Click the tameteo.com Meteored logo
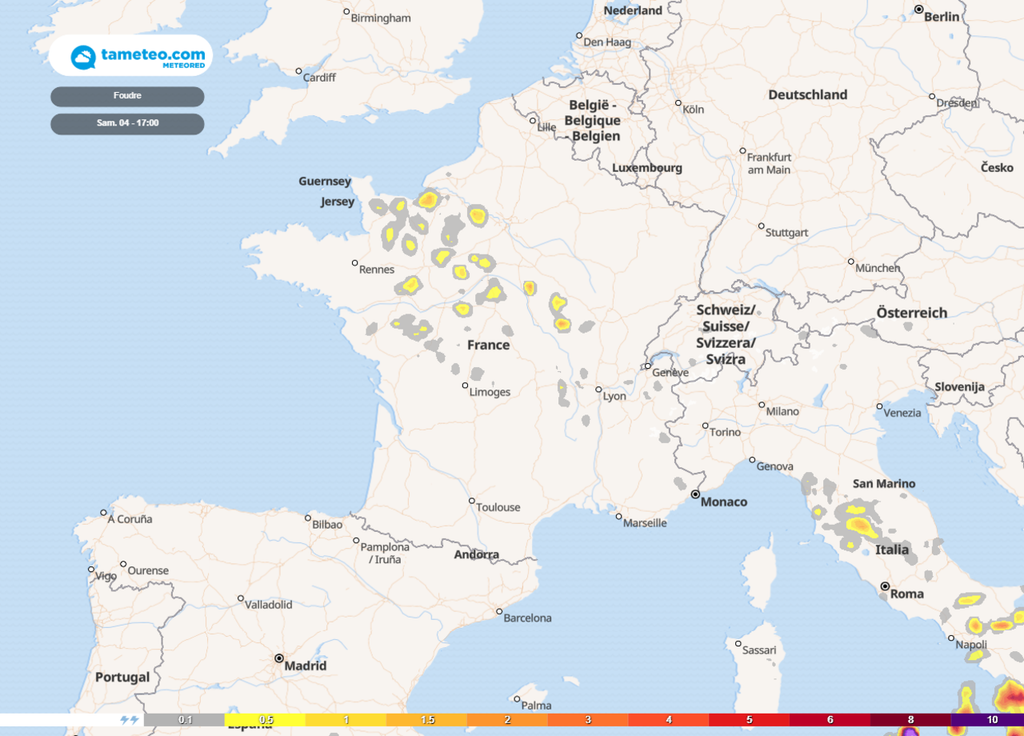Screen dimensions: 1024x736 [x=131, y=56]
